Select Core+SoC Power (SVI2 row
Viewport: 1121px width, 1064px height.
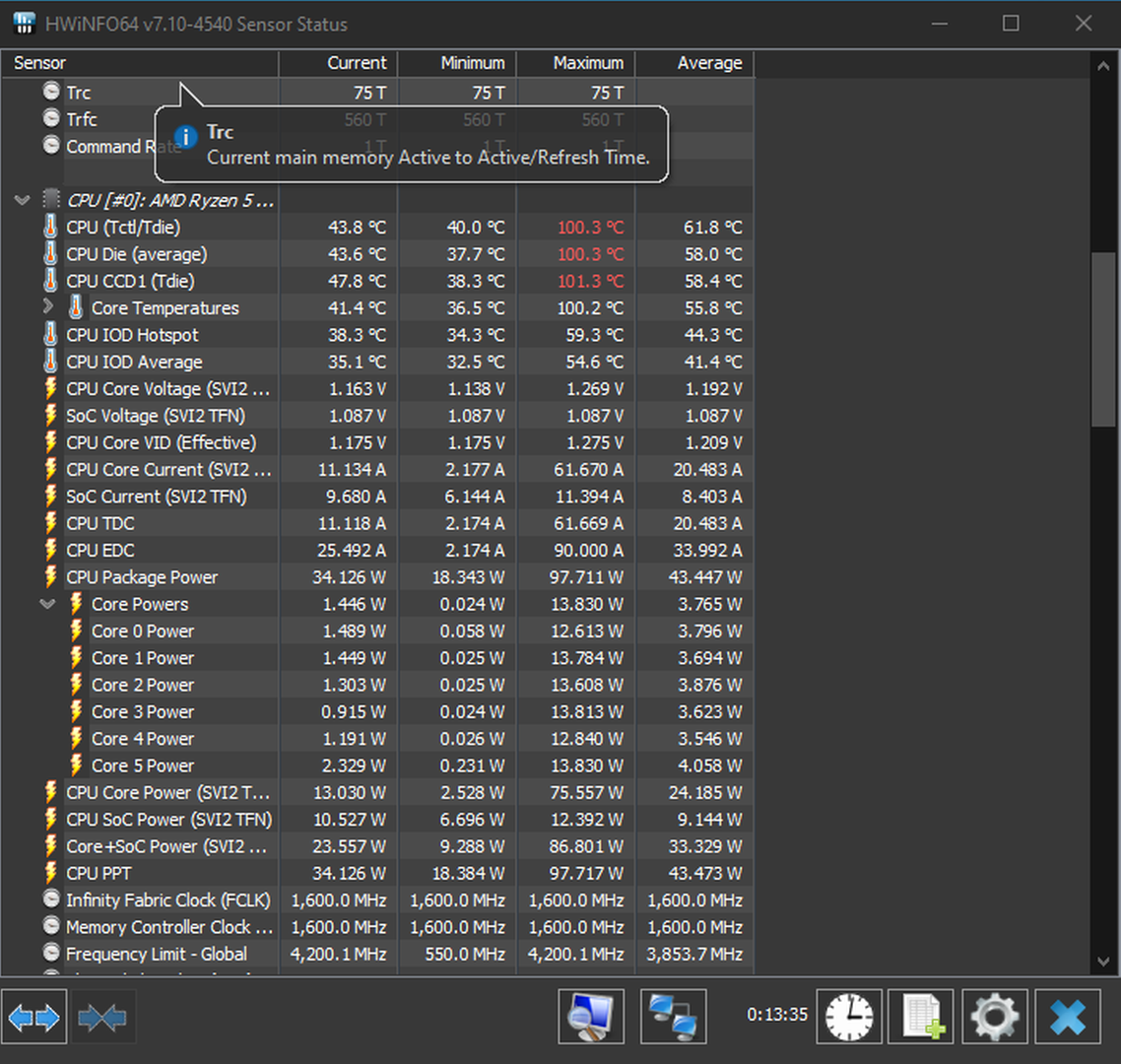[377, 846]
